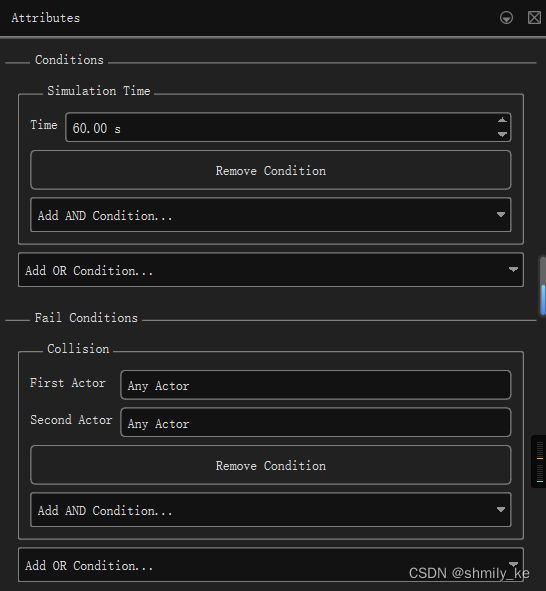Click the Time label

[x=44, y=125]
